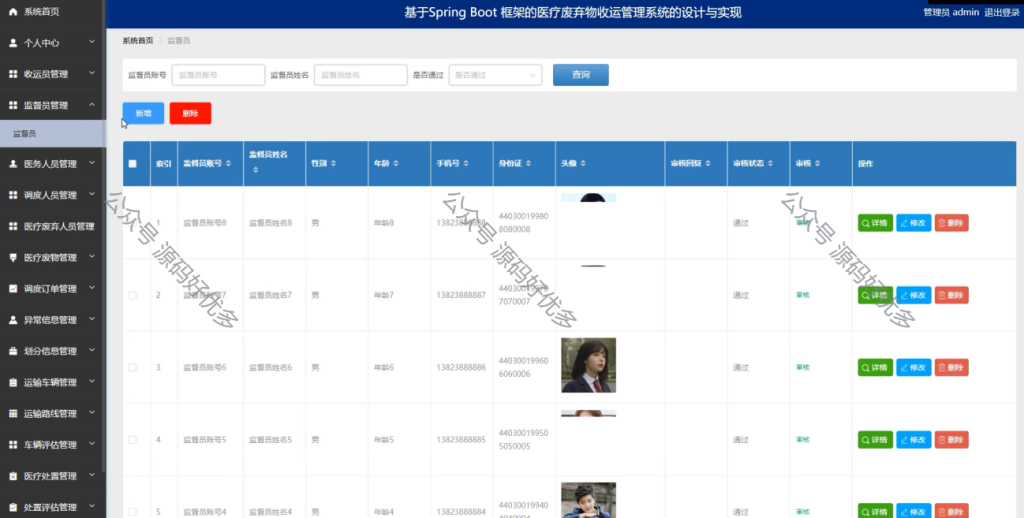Check the checkbox for row index 4

(133, 440)
